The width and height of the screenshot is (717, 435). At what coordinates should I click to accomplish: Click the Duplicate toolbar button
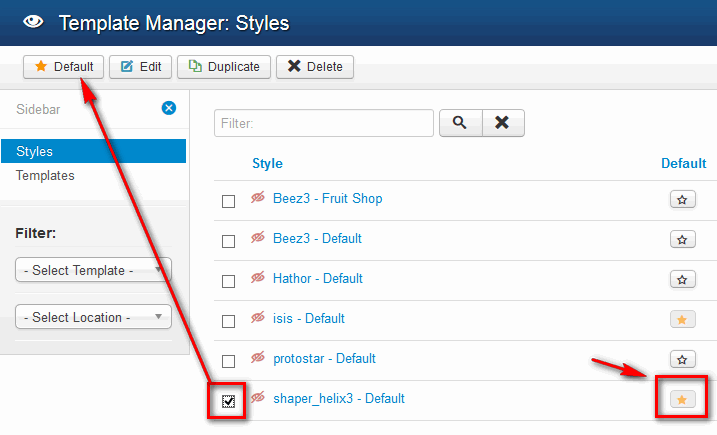(223, 67)
